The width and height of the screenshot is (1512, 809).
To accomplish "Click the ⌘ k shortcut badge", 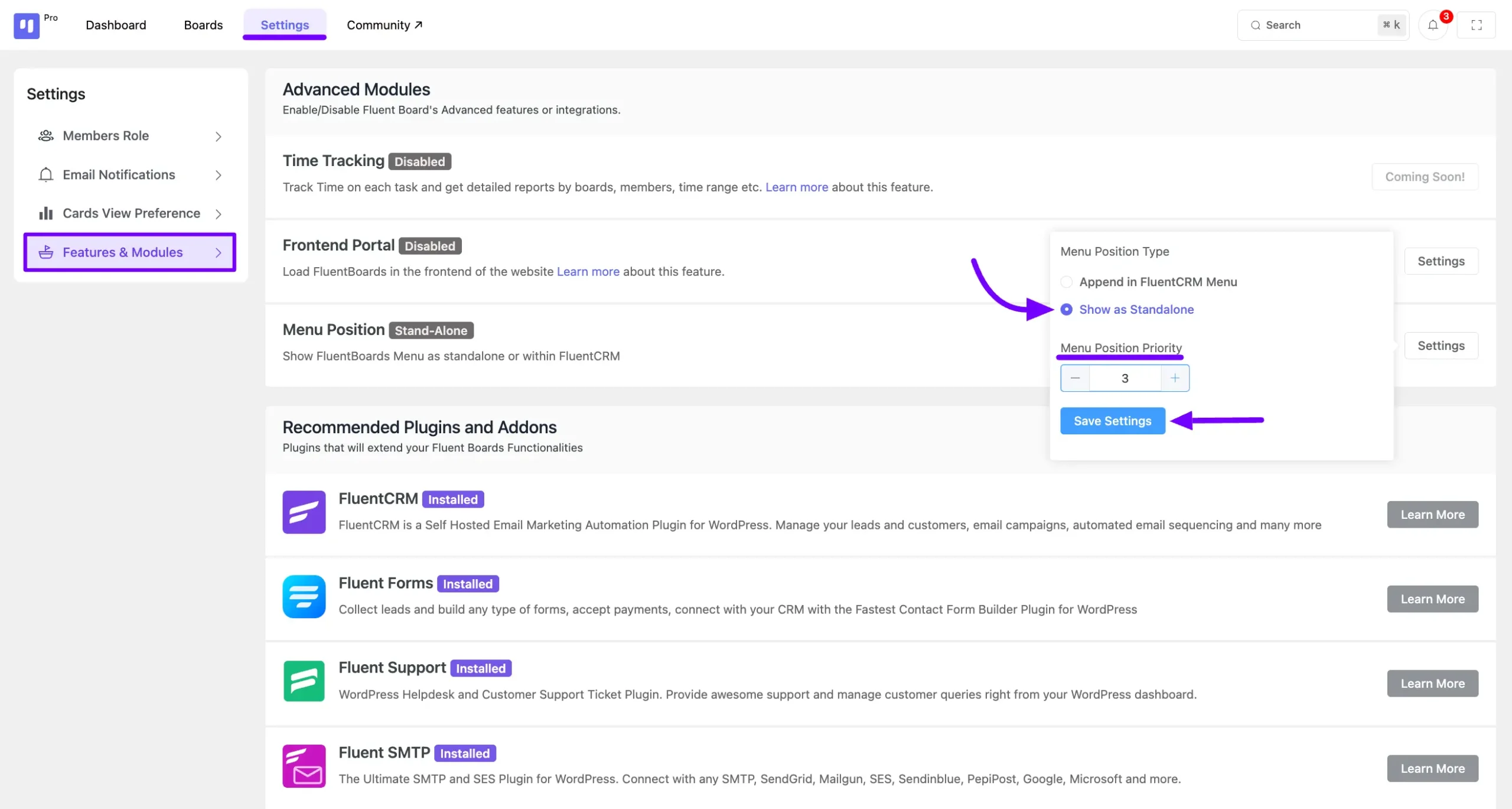I will coord(1392,25).
